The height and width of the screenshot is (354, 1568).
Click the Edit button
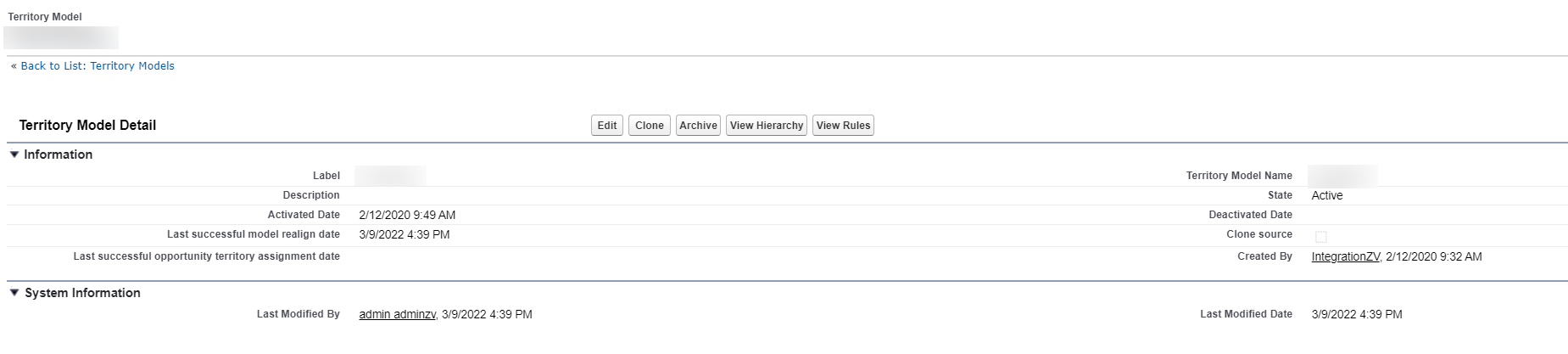click(x=607, y=126)
